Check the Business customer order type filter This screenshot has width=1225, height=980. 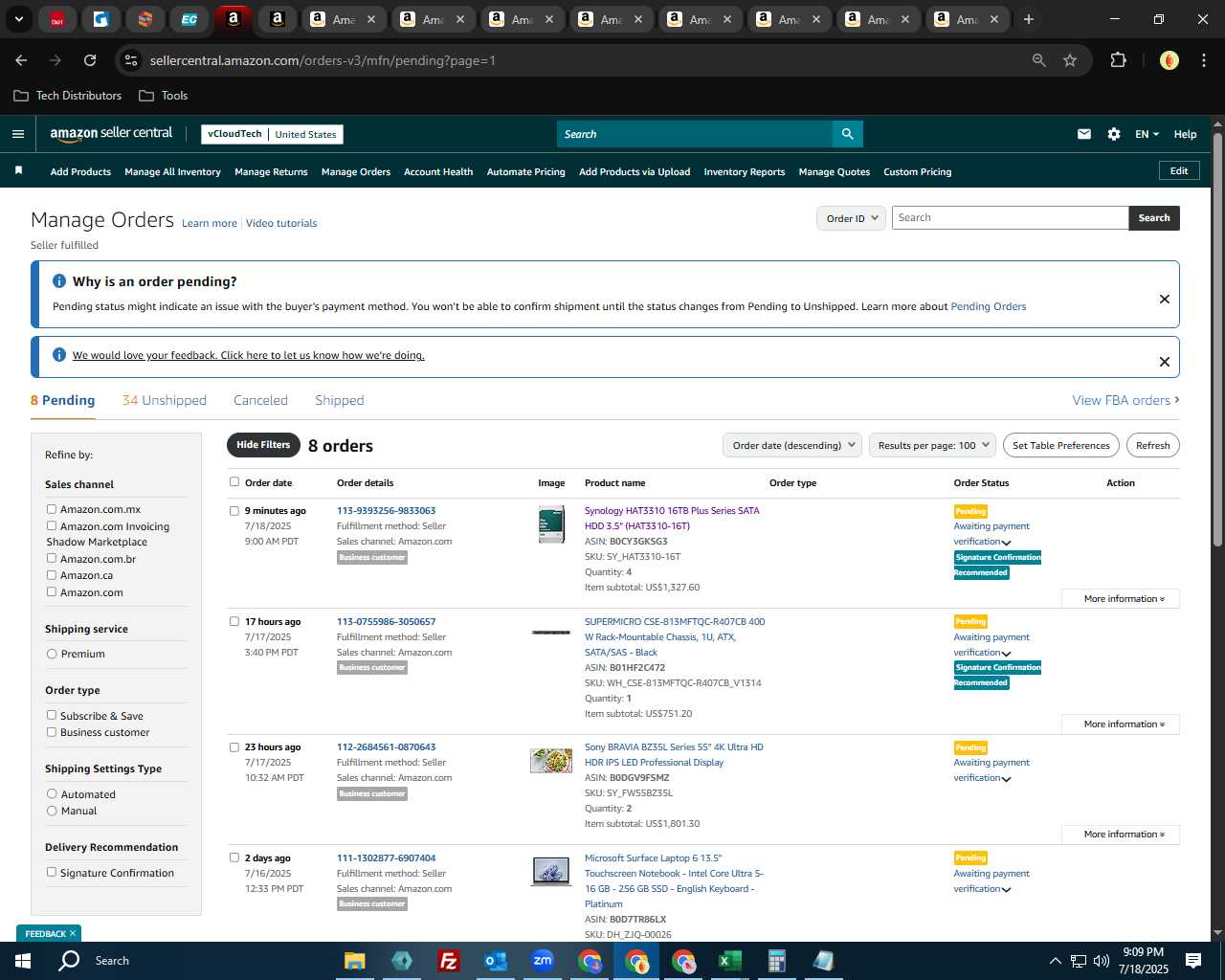click(x=52, y=732)
